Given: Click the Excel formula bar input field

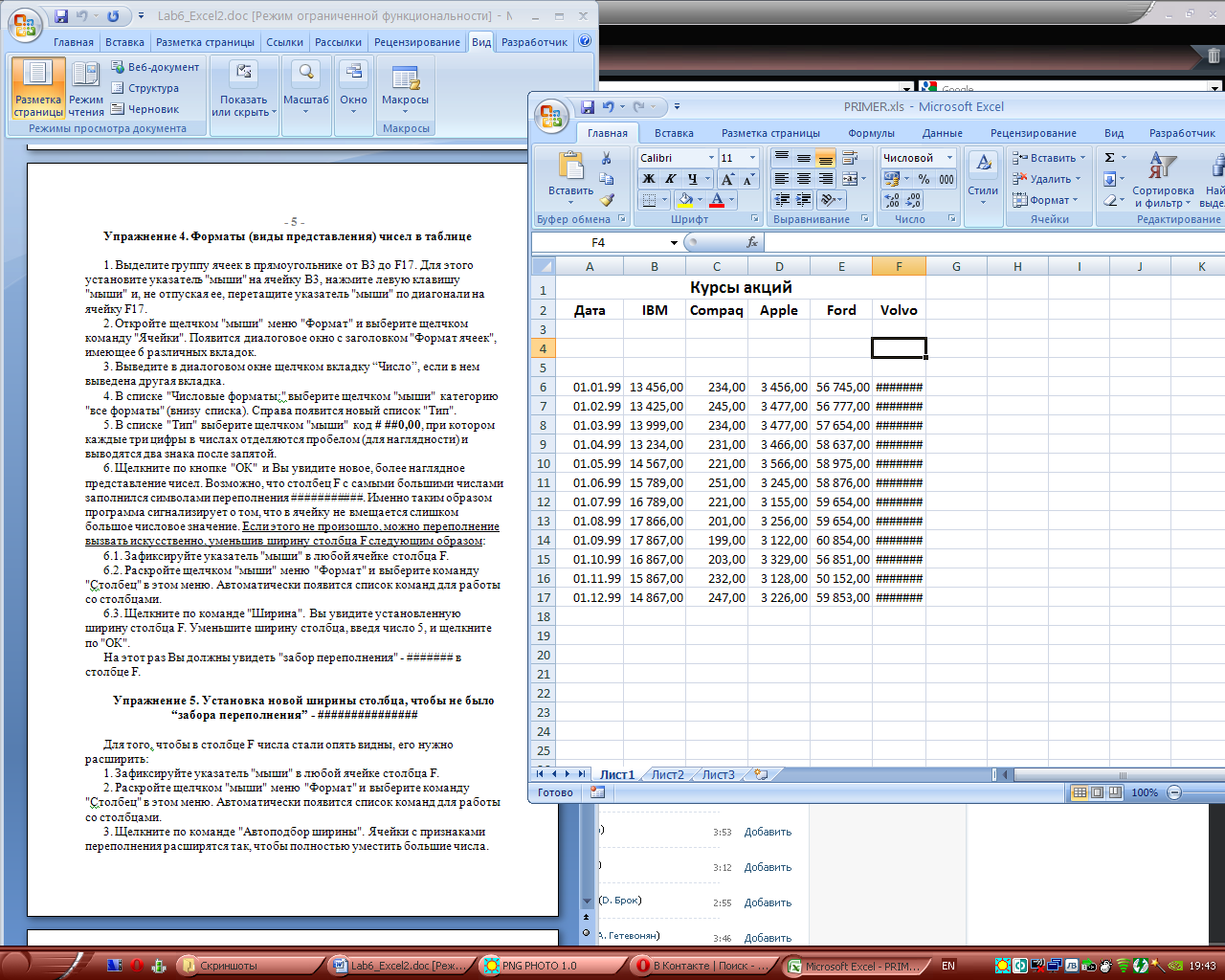Looking at the screenshot, I should click(x=993, y=242).
